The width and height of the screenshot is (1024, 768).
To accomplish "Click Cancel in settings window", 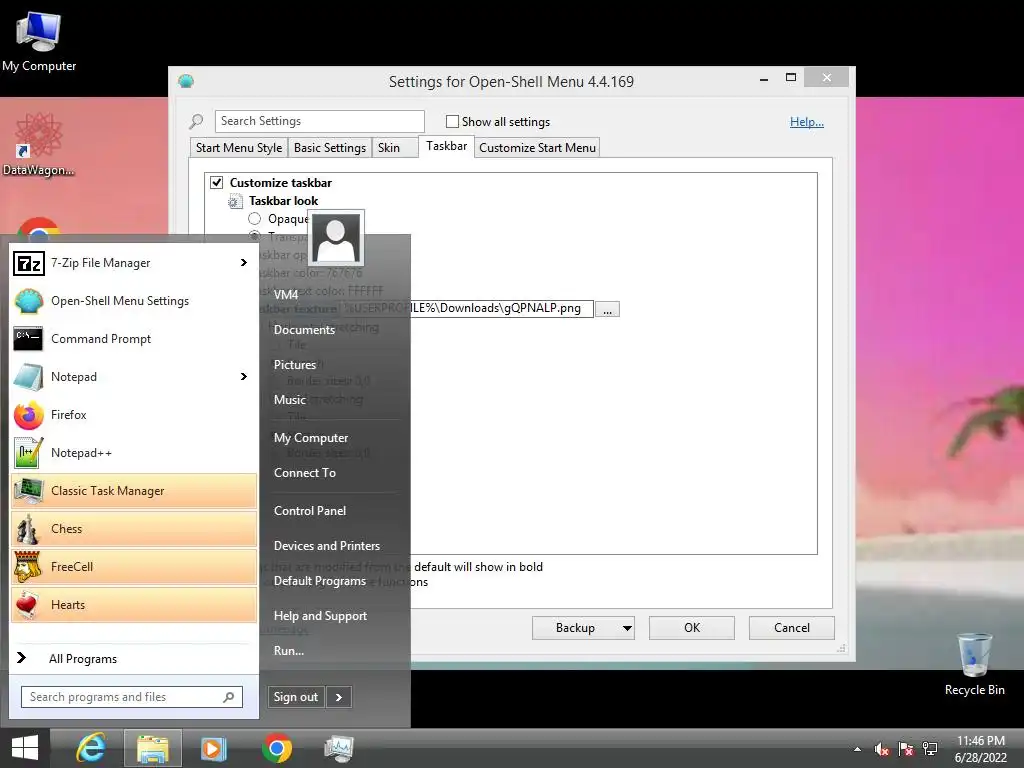I will [x=792, y=628].
